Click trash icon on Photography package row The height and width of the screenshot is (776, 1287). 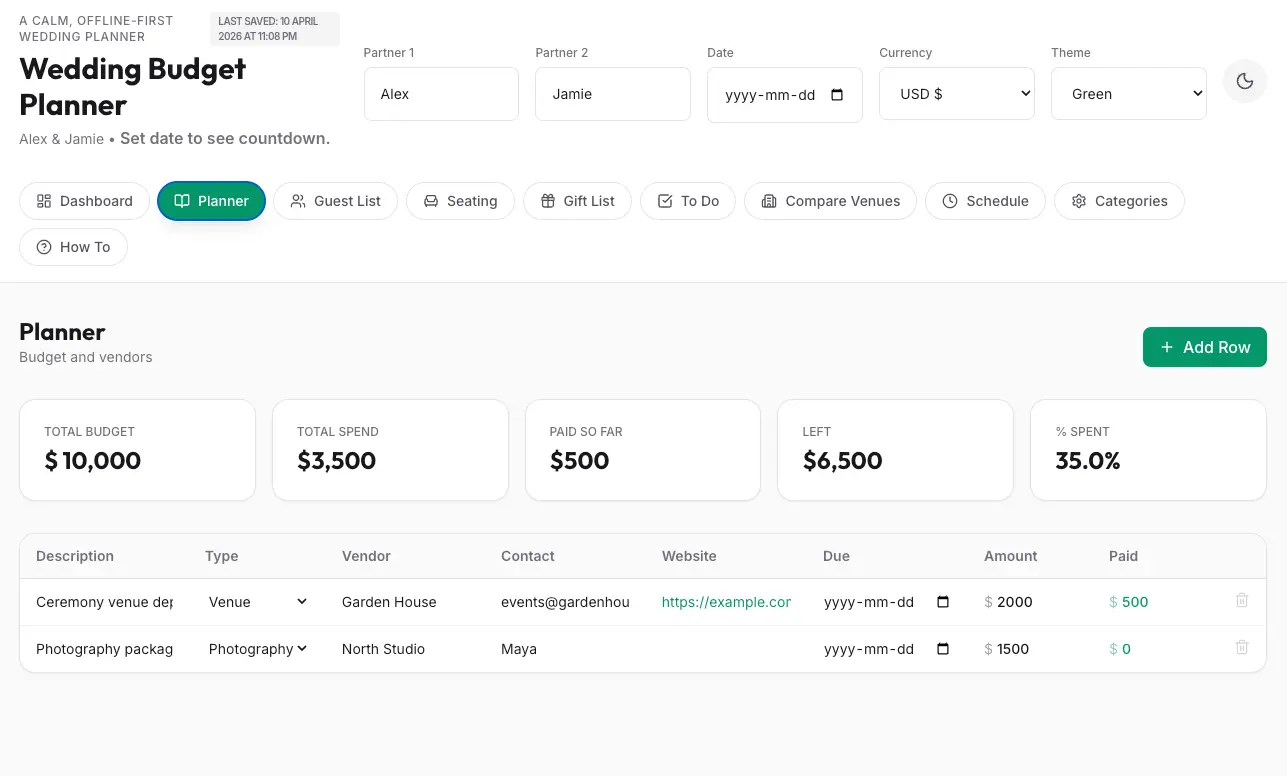[1241, 648]
